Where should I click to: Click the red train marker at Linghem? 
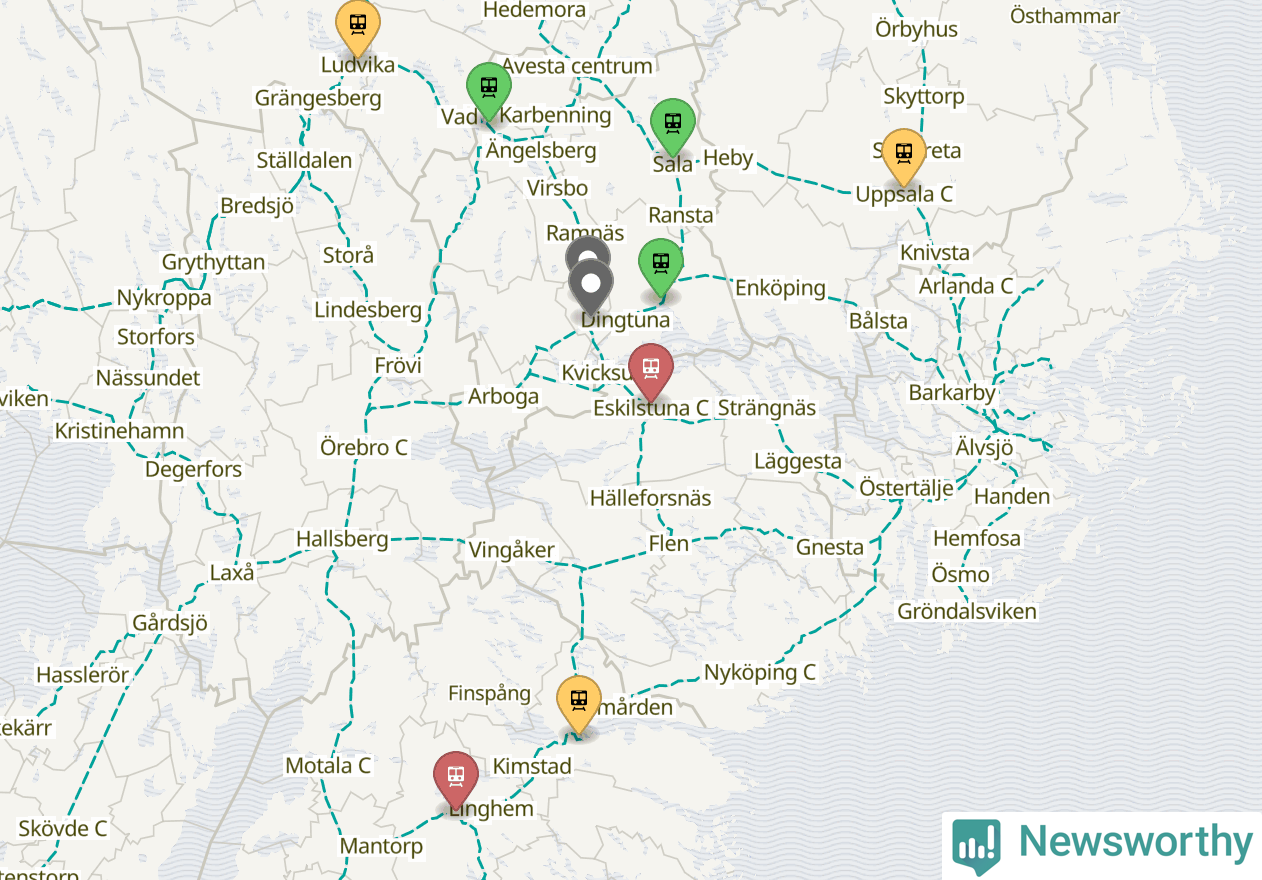coord(456,780)
